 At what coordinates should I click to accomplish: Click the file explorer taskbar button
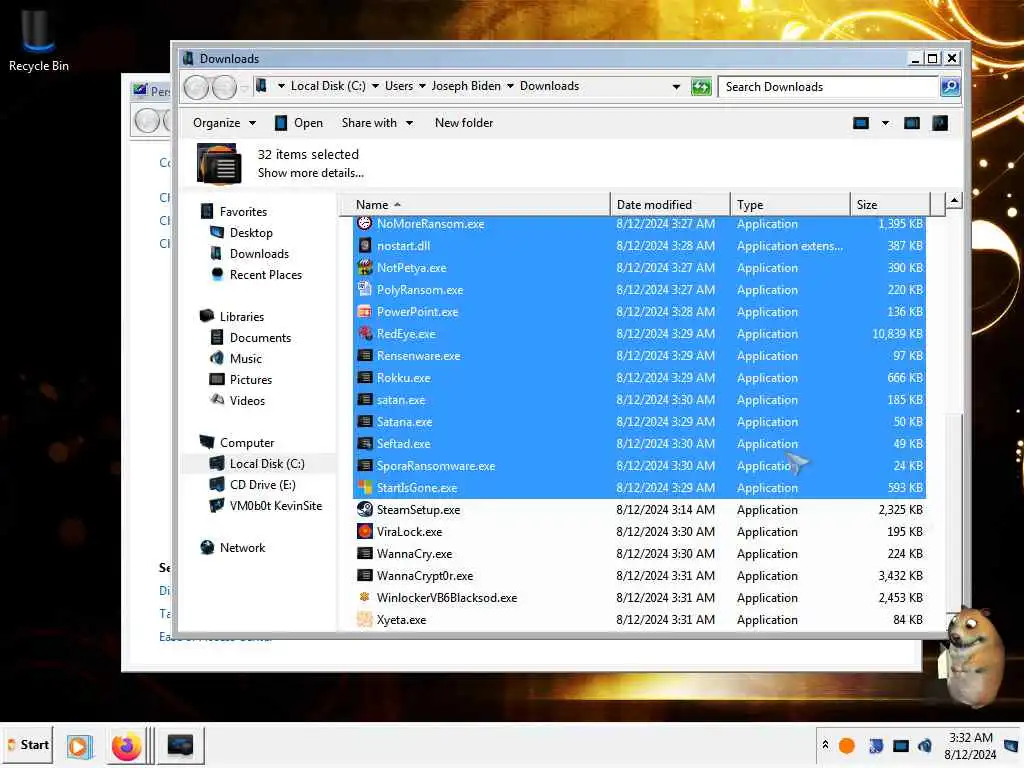(x=180, y=746)
